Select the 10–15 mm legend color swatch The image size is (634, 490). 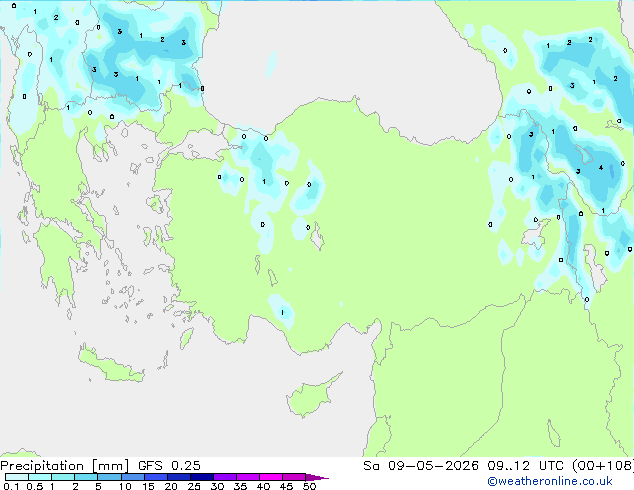click(x=133, y=477)
